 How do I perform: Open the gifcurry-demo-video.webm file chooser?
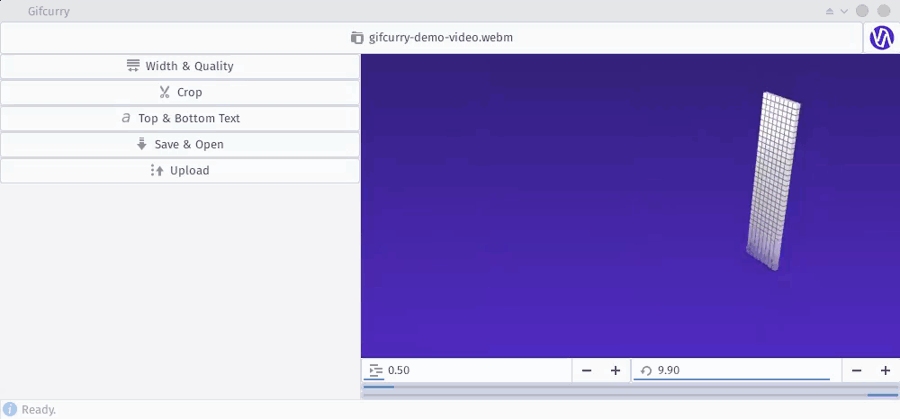[x=432, y=38]
